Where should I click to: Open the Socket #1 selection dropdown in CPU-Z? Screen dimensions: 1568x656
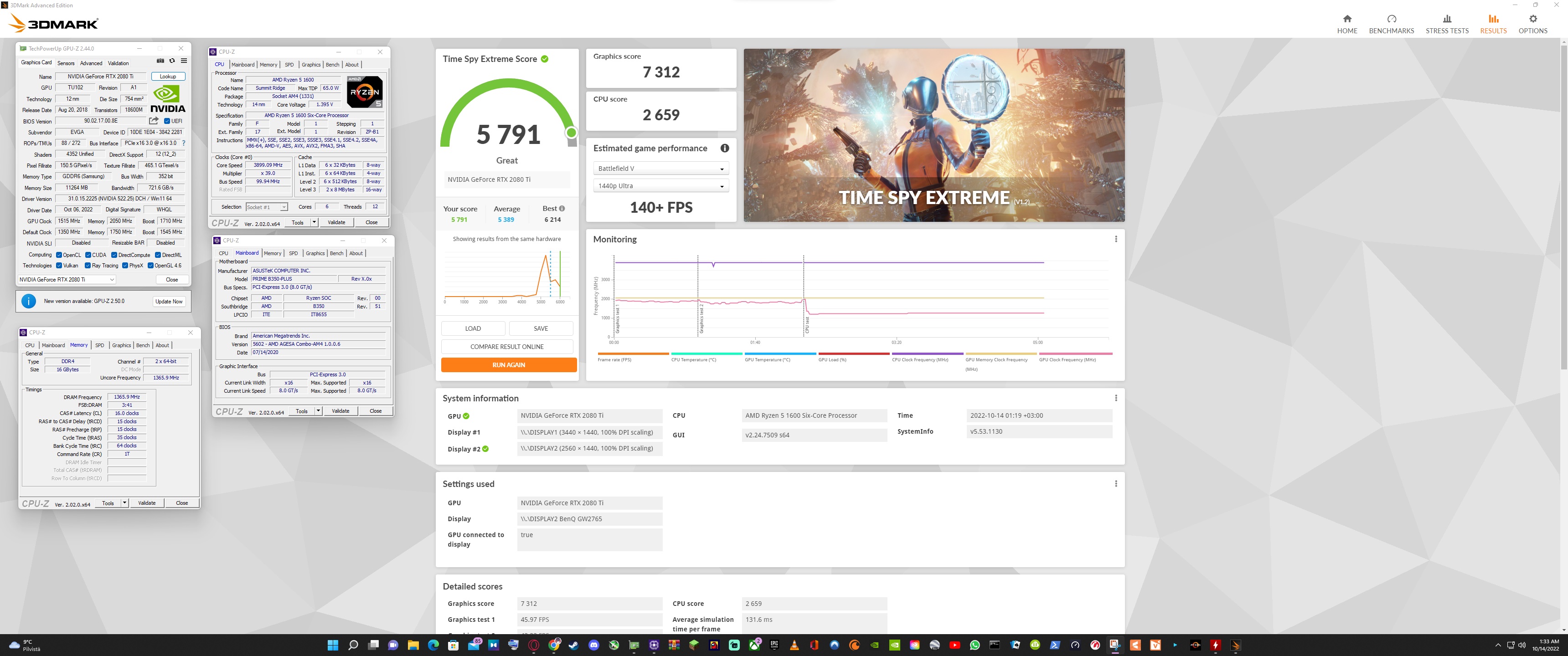[267, 207]
